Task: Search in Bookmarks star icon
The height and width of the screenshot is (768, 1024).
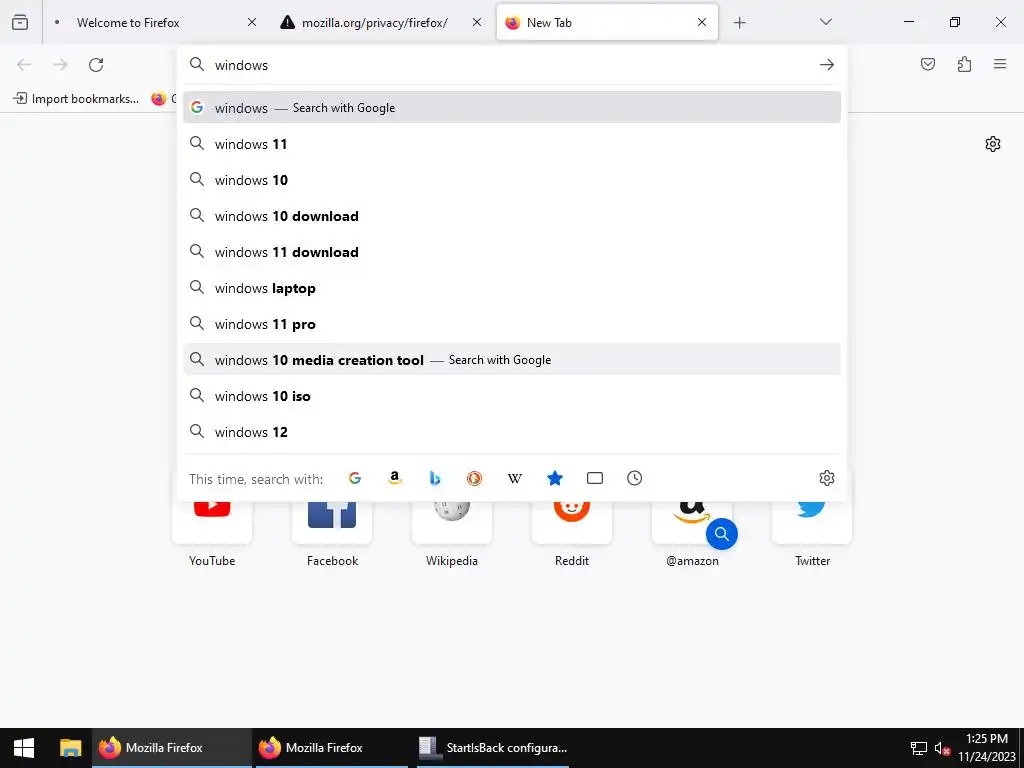Action: tap(554, 478)
